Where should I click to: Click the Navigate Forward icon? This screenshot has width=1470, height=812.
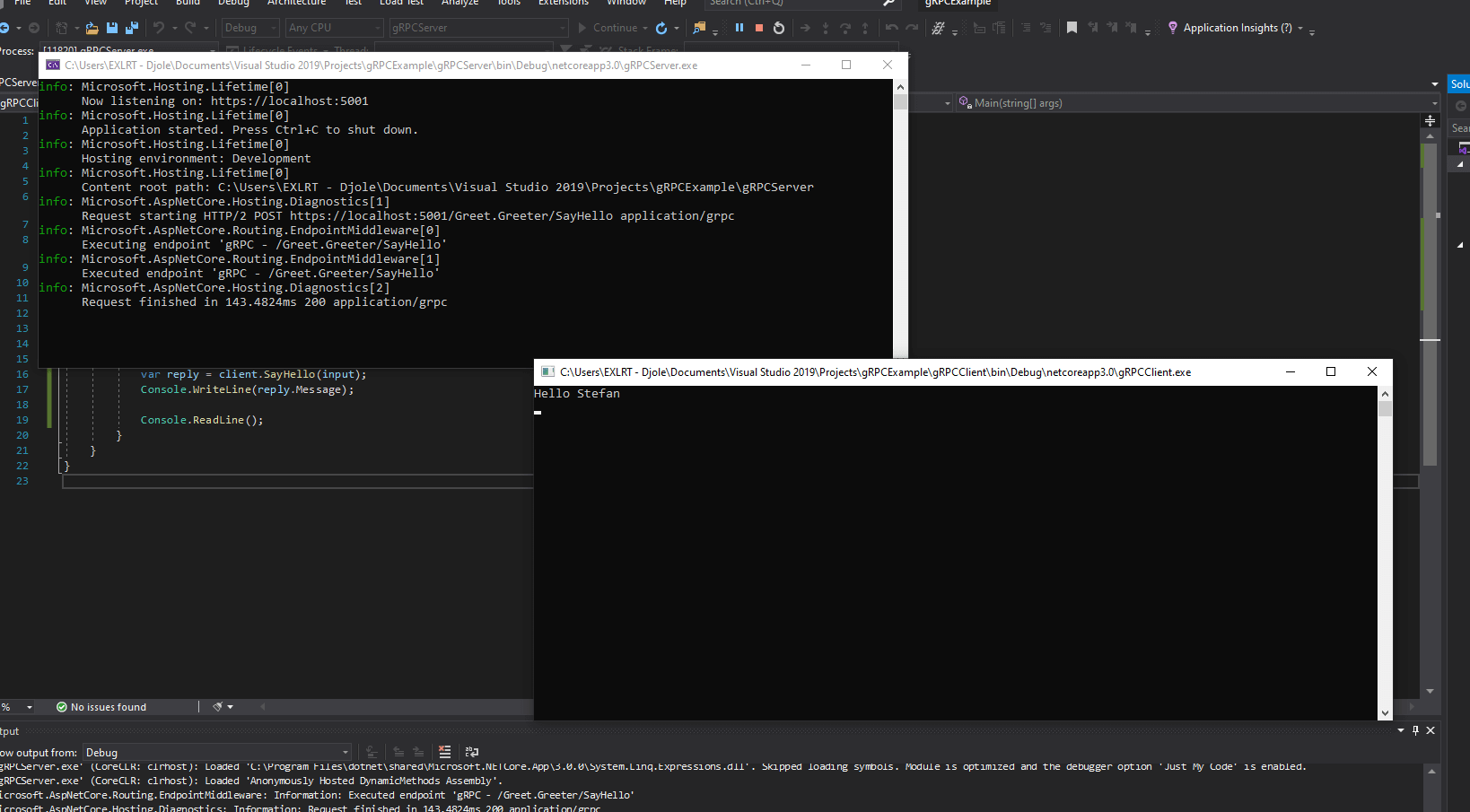click(34, 28)
